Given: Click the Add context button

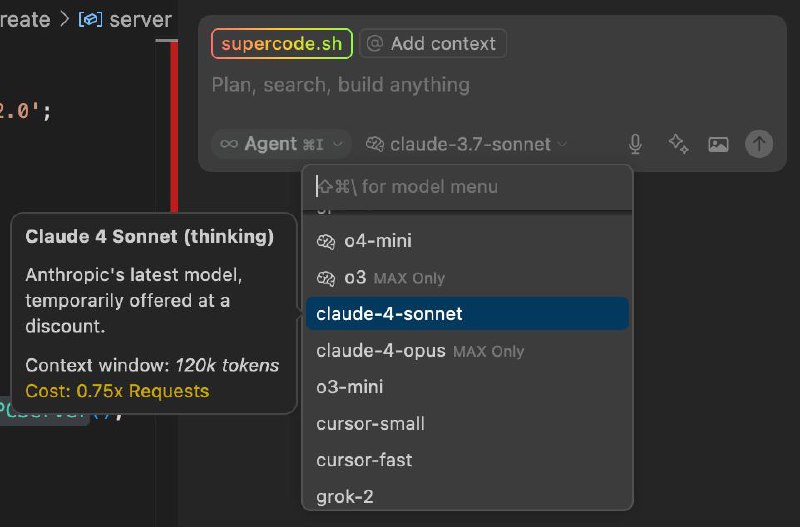Looking at the screenshot, I should point(433,44).
